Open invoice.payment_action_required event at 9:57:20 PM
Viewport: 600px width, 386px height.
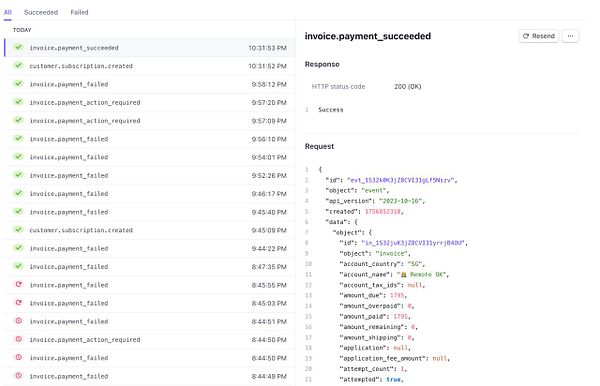pos(150,103)
